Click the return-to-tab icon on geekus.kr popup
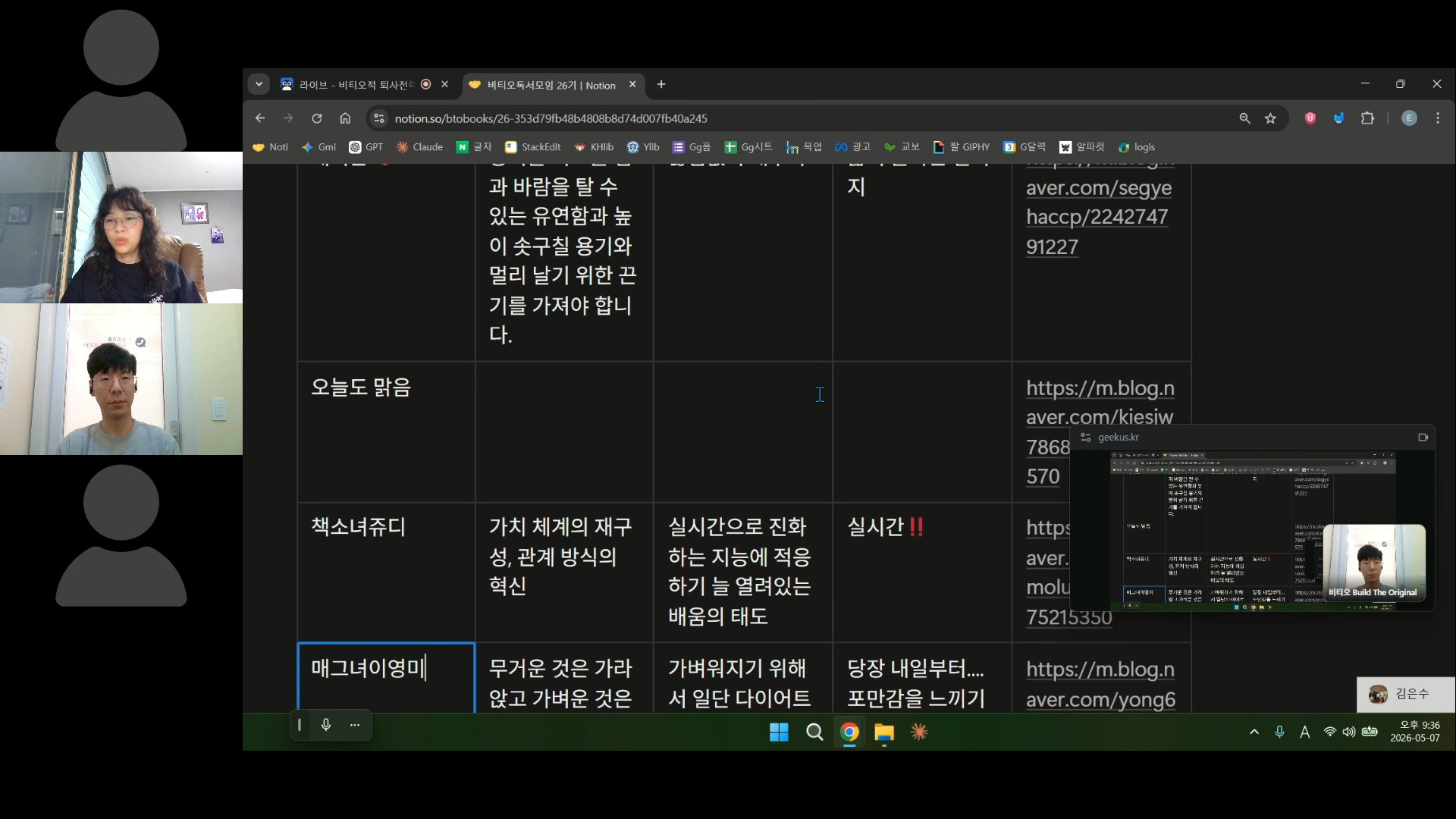Image resolution: width=1456 pixels, height=819 pixels. [x=1423, y=437]
